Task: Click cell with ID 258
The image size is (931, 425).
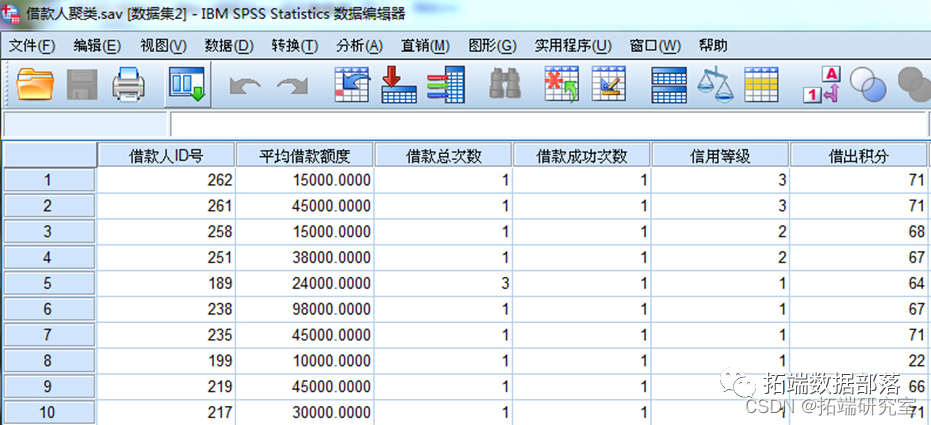Action: point(166,231)
